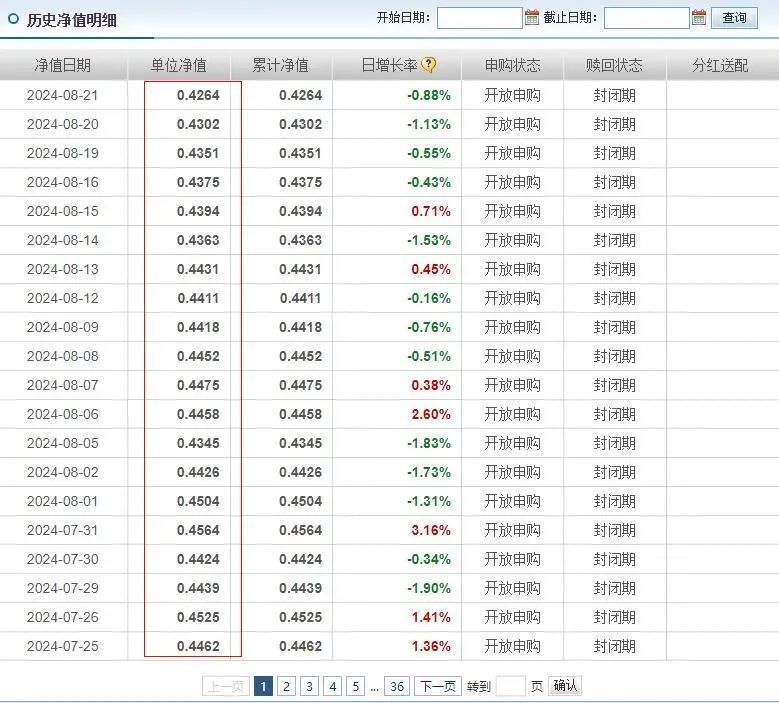Click cumulative net value 0.4302
Viewport: 779px width, 703px height.
[x=301, y=124]
